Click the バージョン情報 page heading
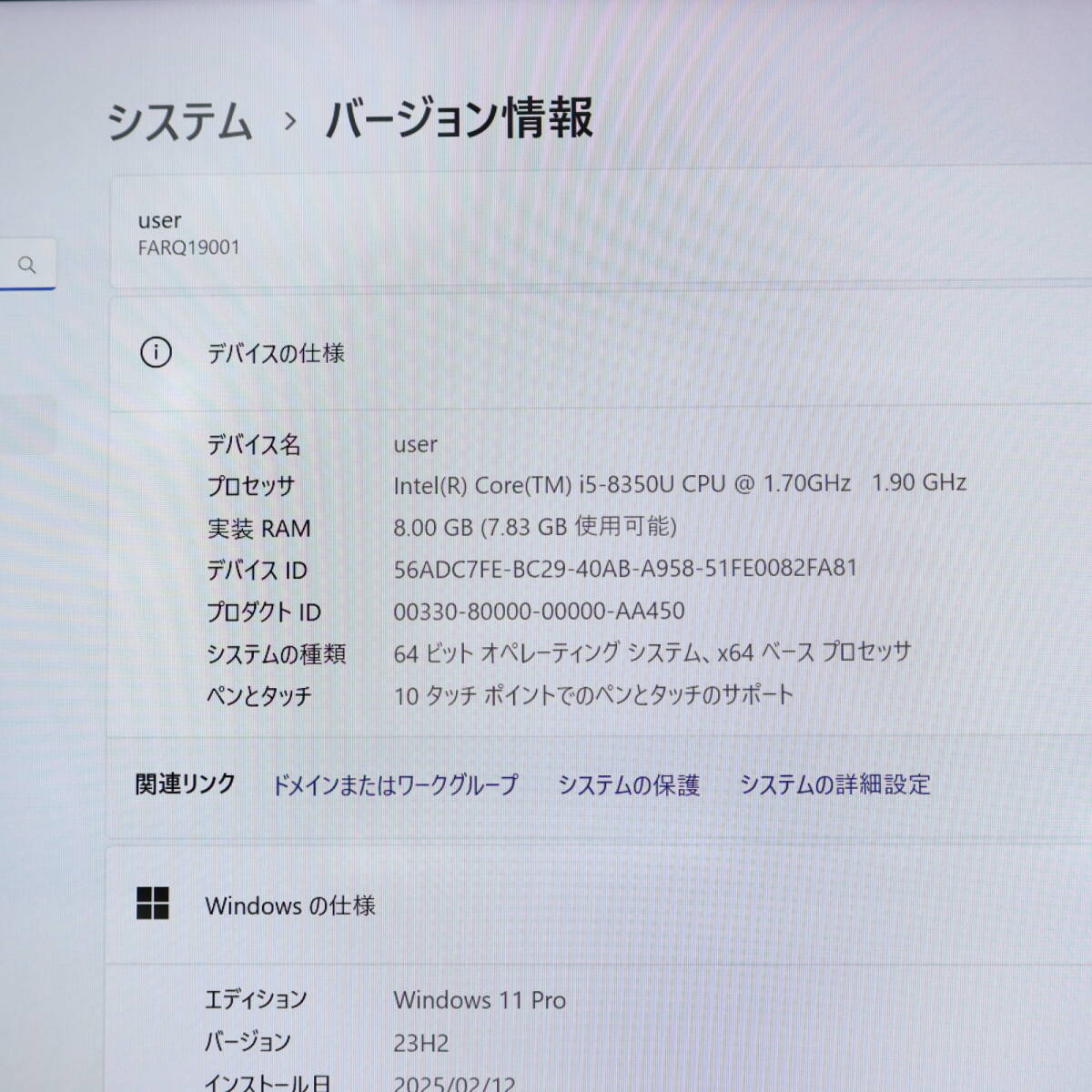 click(460, 119)
